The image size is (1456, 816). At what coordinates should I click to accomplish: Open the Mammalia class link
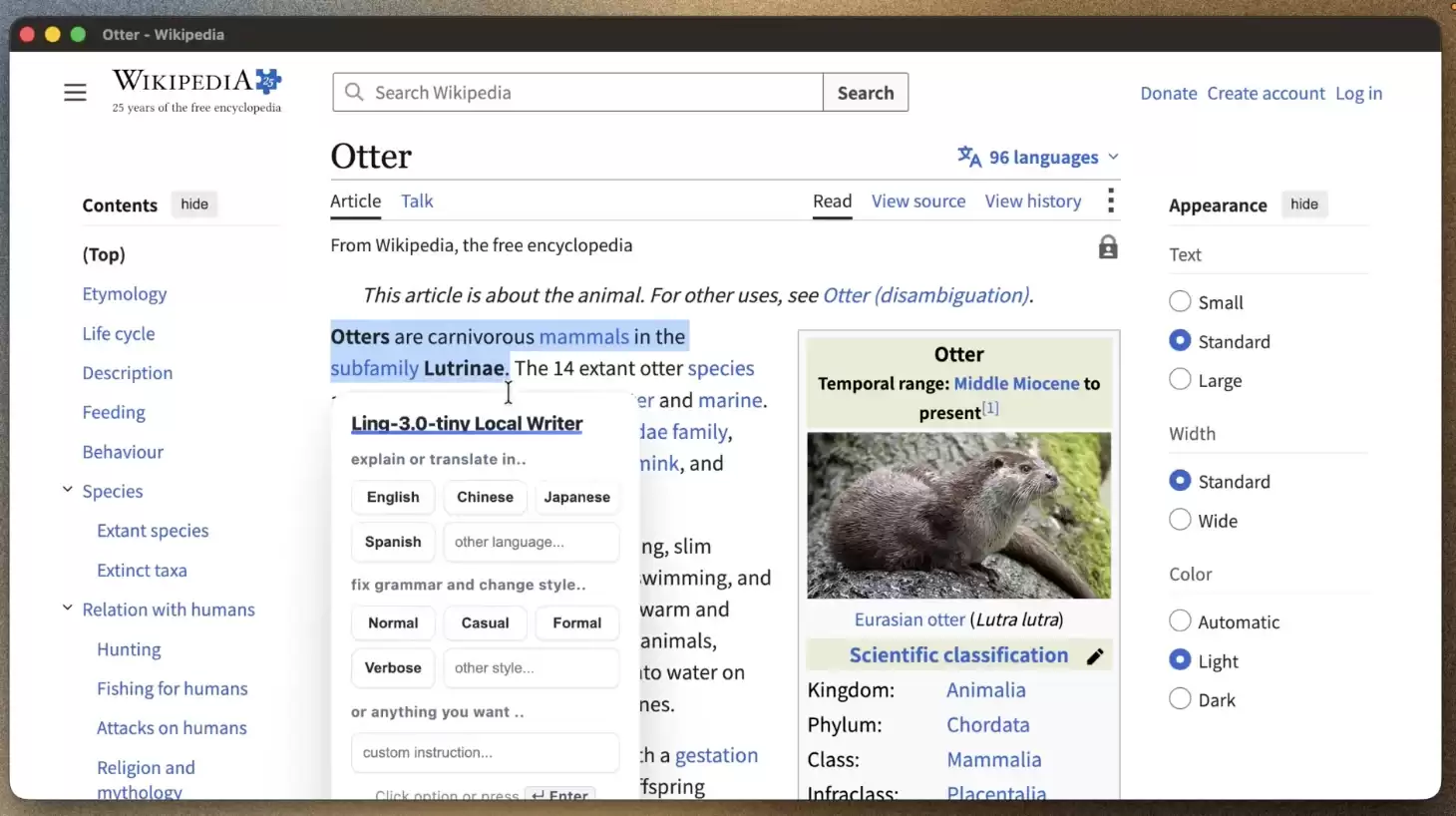[994, 759]
